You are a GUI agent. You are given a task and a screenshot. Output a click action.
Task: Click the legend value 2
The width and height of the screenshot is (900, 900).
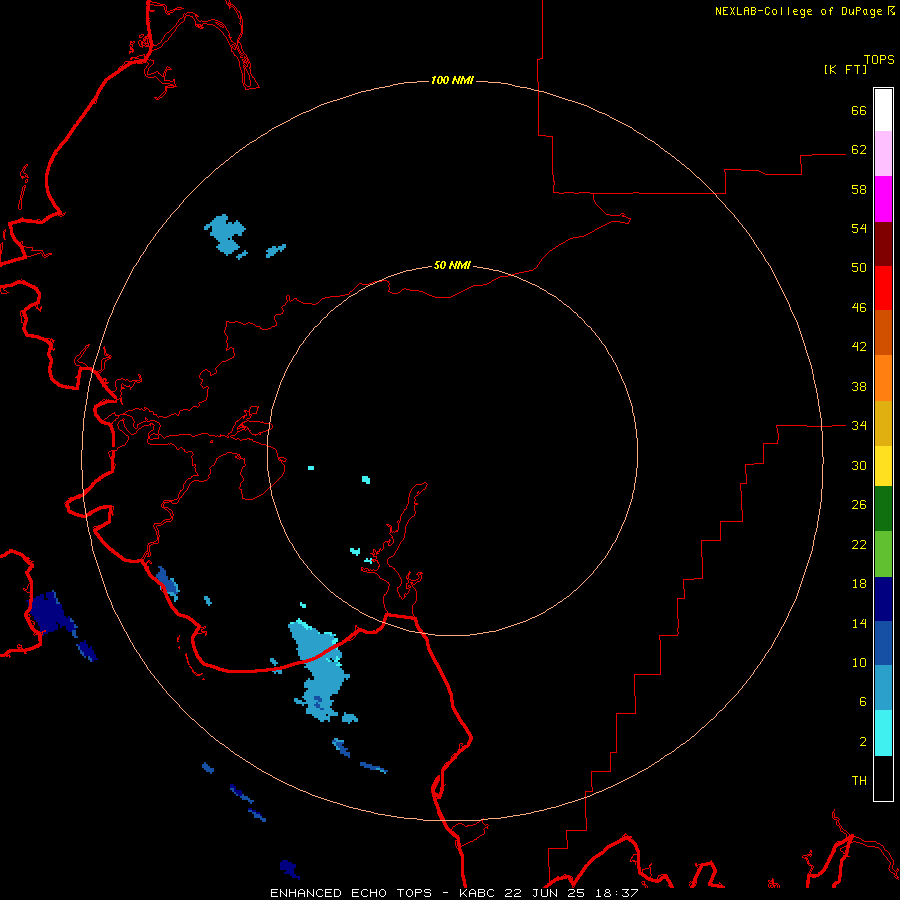click(x=863, y=742)
